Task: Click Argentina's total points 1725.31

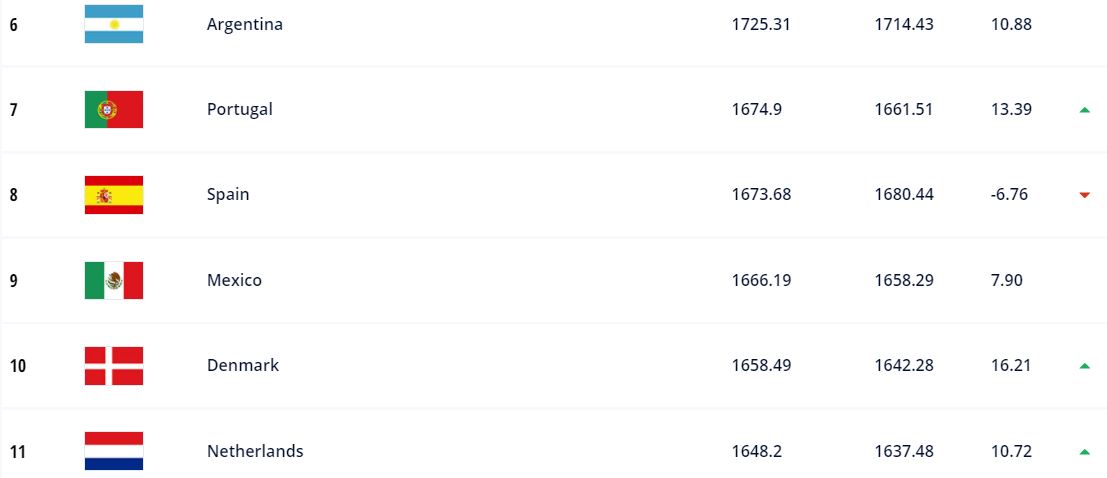Action: point(761,24)
